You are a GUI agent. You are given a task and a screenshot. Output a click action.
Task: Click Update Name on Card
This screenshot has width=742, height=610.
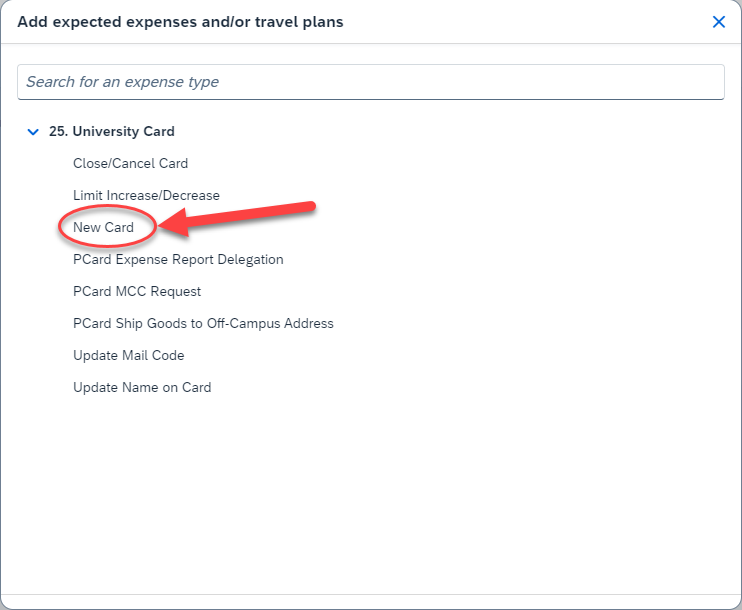coord(142,387)
